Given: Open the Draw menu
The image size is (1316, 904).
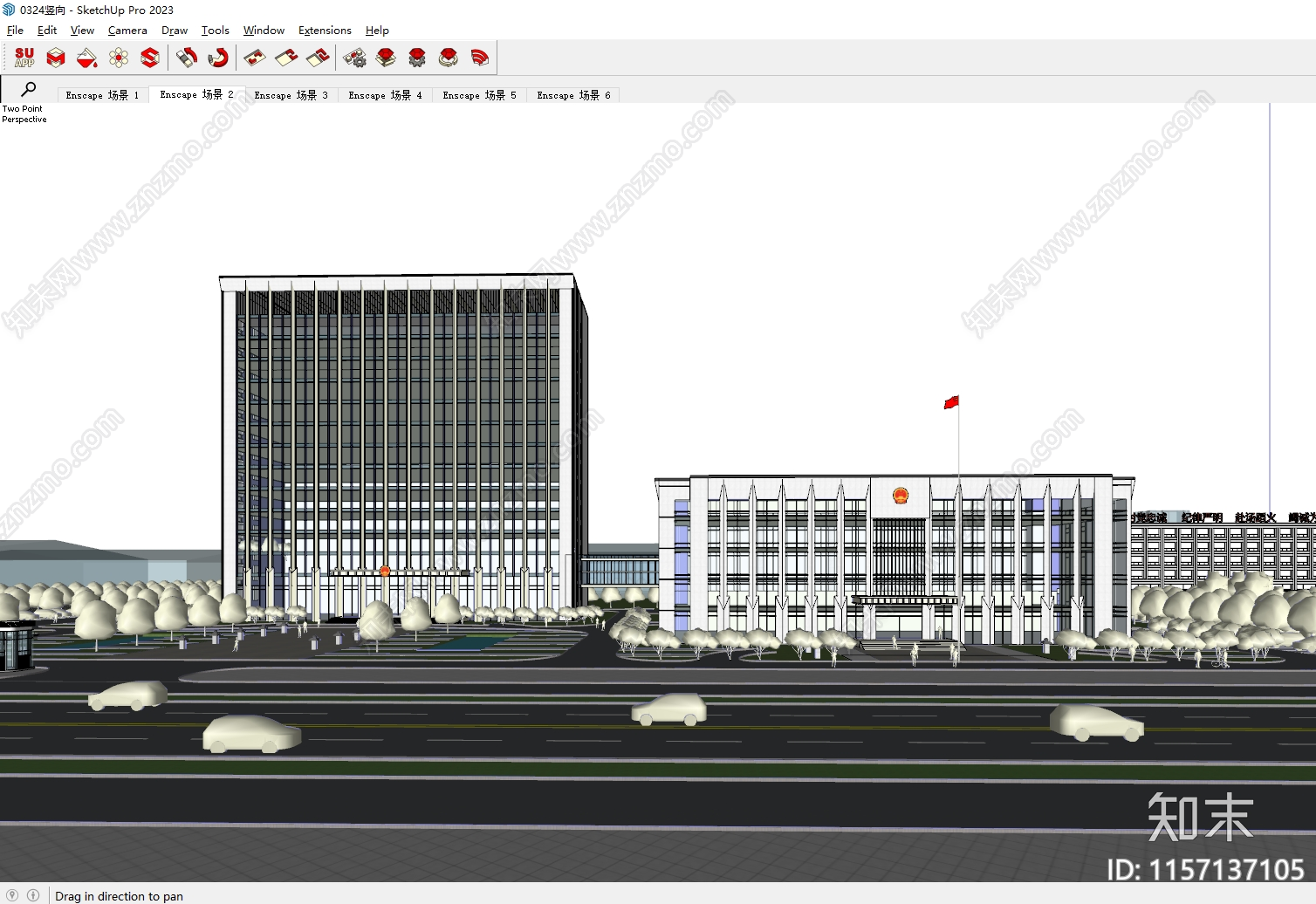Looking at the screenshot, I should [175, 30].
